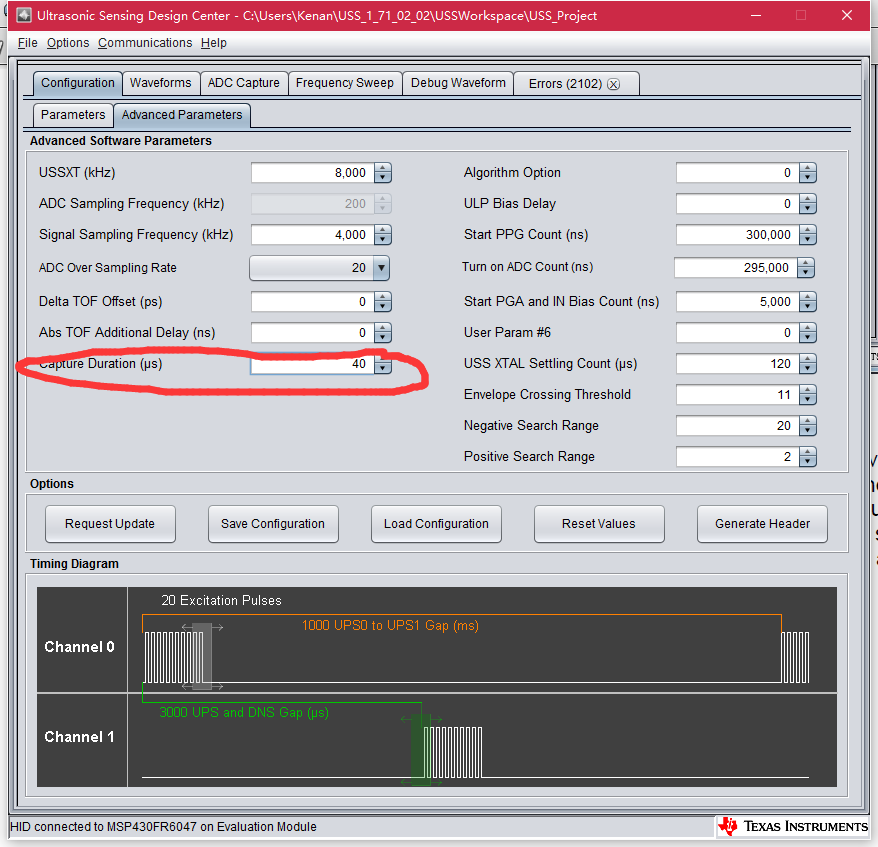Switch to the Parameters sub-tab

(73, 115)
